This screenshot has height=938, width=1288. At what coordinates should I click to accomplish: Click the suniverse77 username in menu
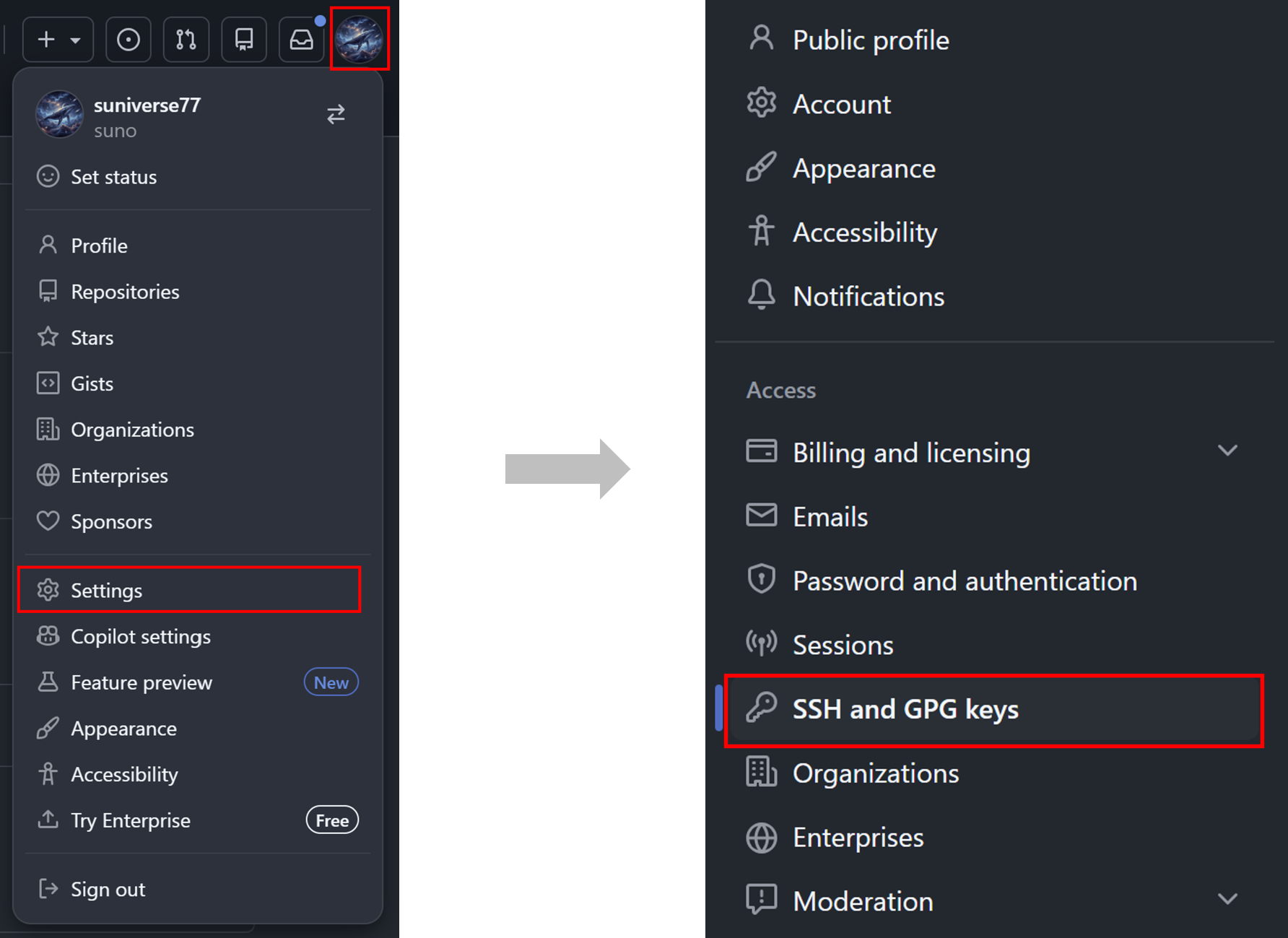coord(147,105)
